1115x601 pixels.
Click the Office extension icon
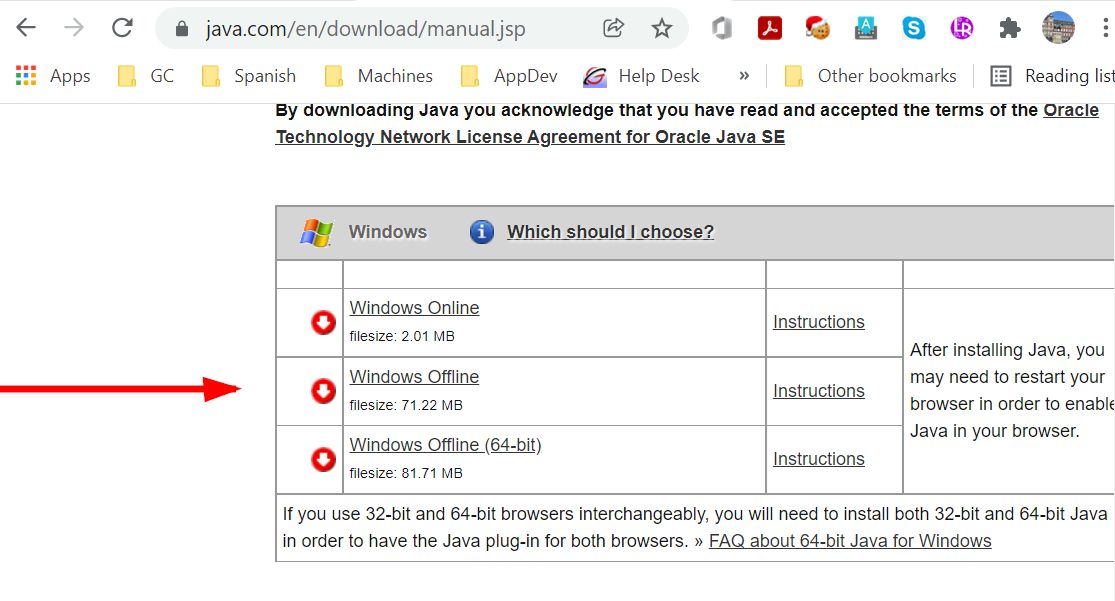tap(721, 28)
